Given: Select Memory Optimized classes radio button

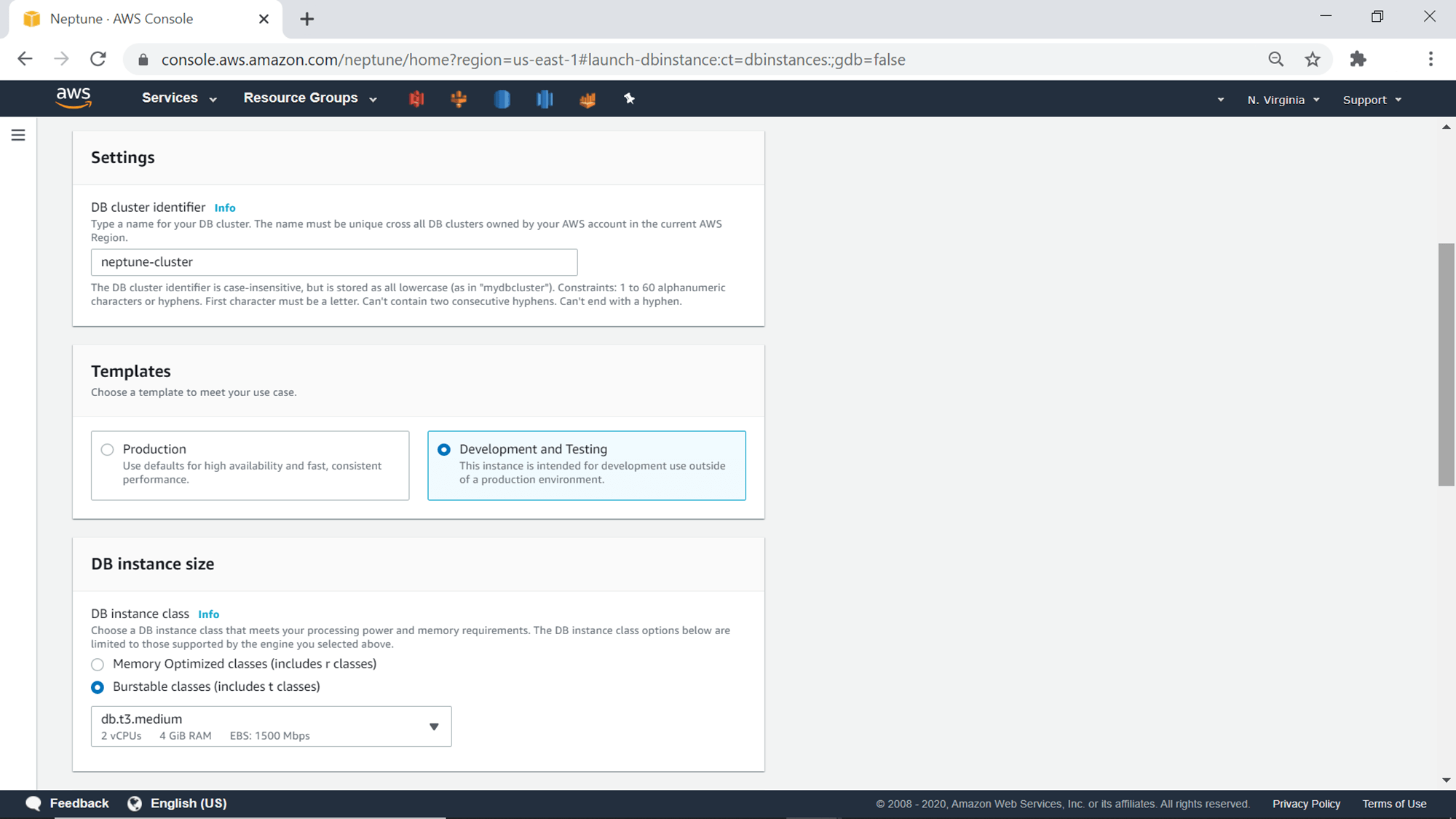Looking at the screenshot, I should (x=98, y=665).
